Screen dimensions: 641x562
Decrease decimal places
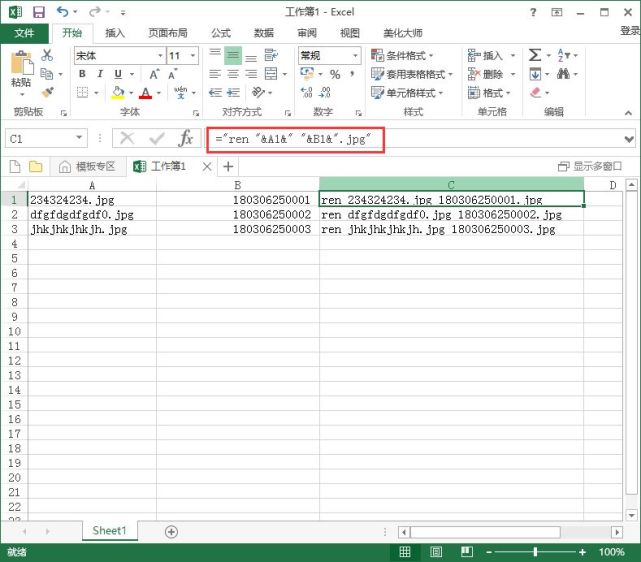tap(325, 93)
